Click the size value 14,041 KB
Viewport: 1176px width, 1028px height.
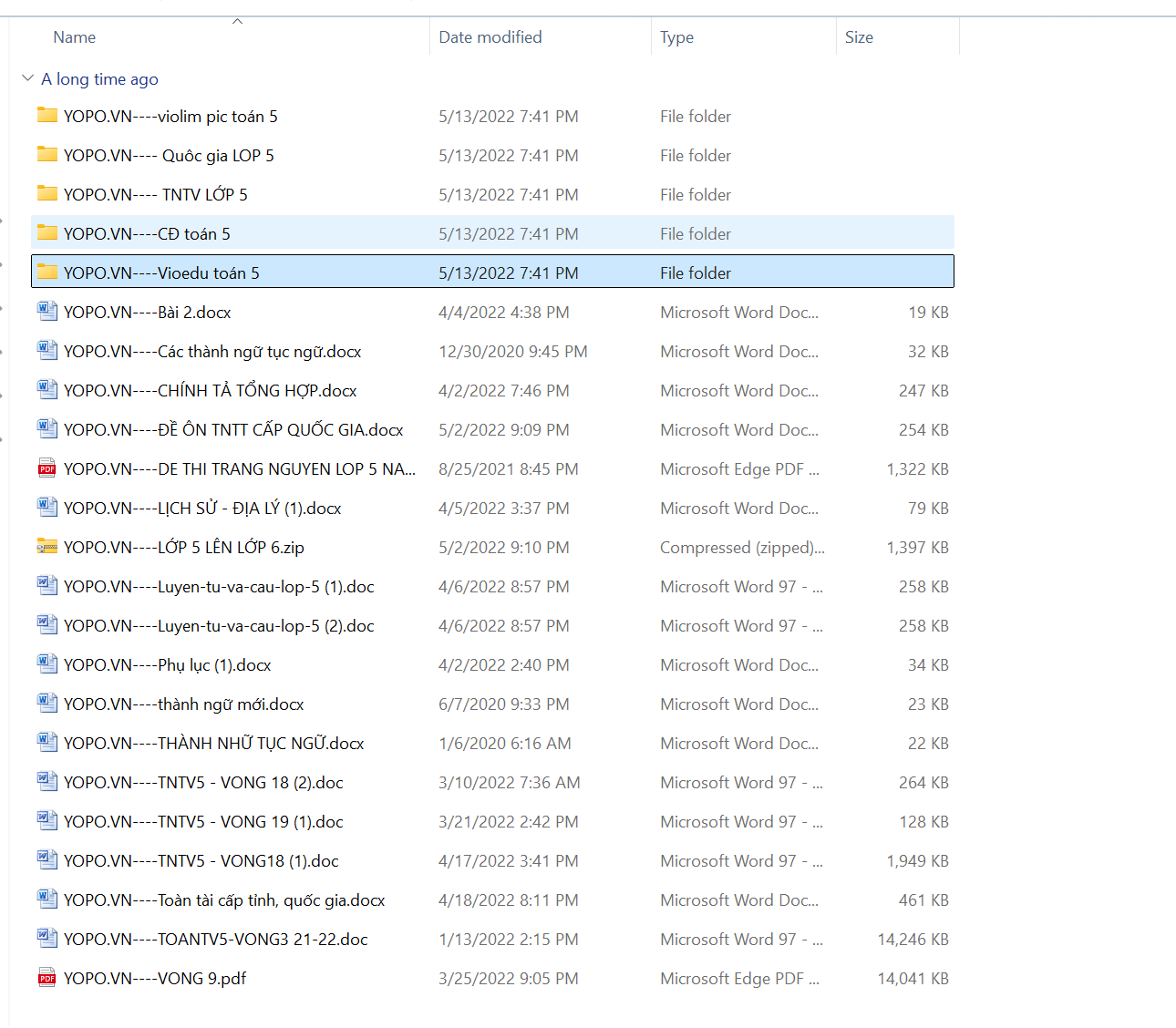(913, 979)
